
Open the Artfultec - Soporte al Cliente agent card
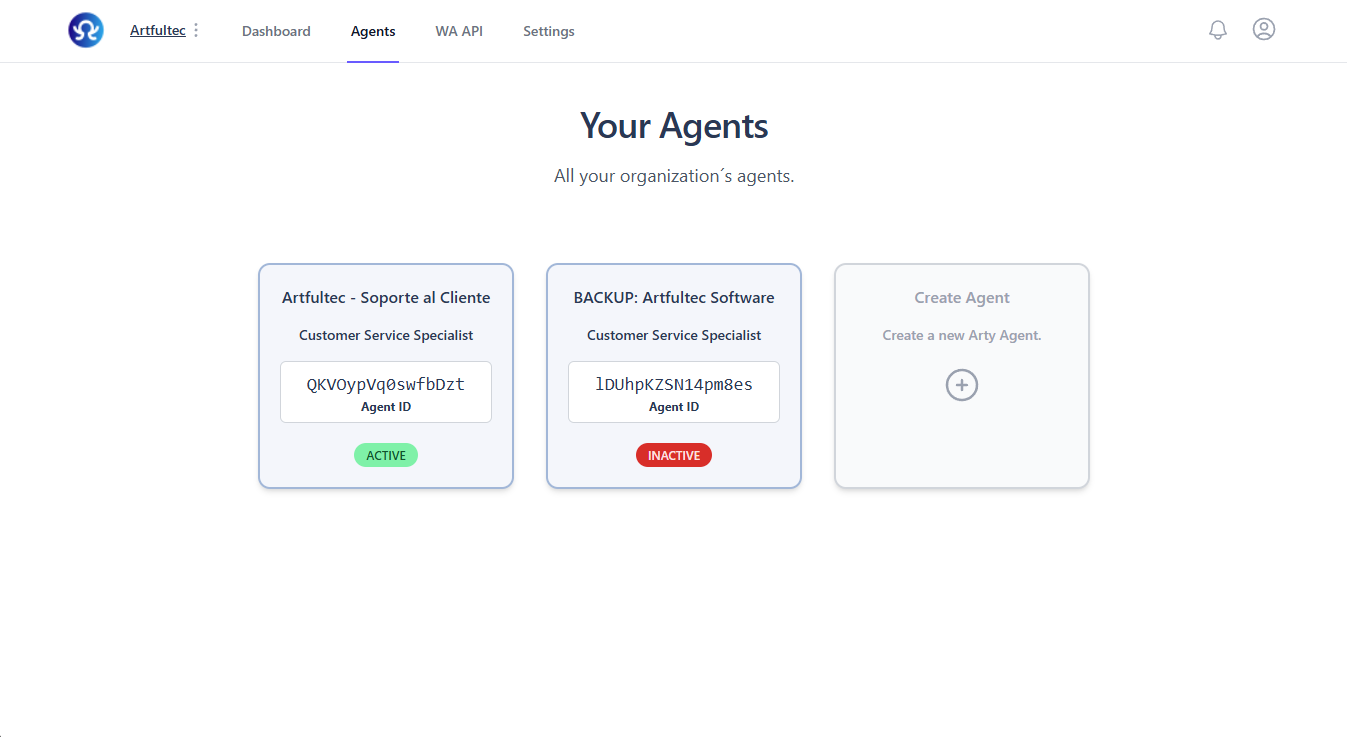(x=385, y=297)
